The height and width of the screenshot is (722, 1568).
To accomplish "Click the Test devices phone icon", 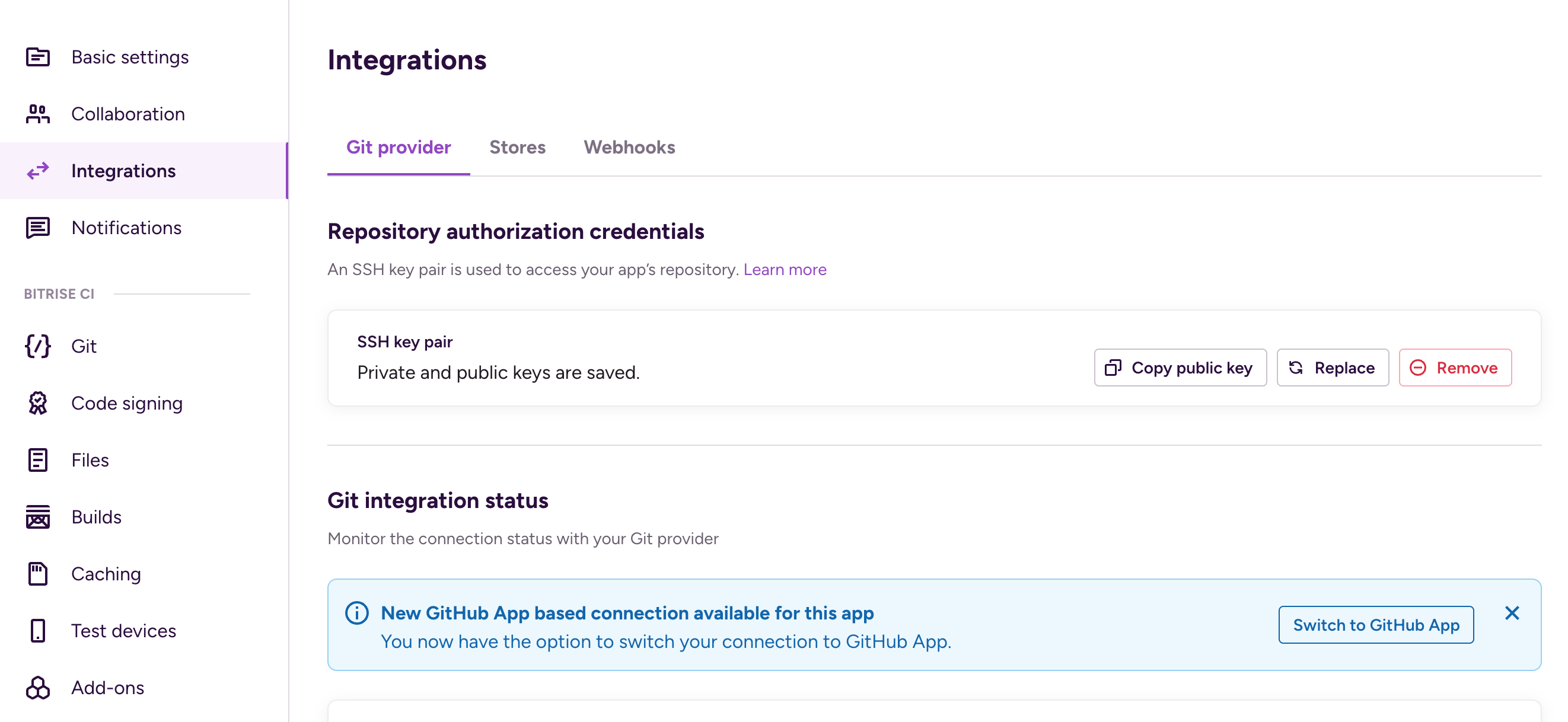I will [38, 631].
